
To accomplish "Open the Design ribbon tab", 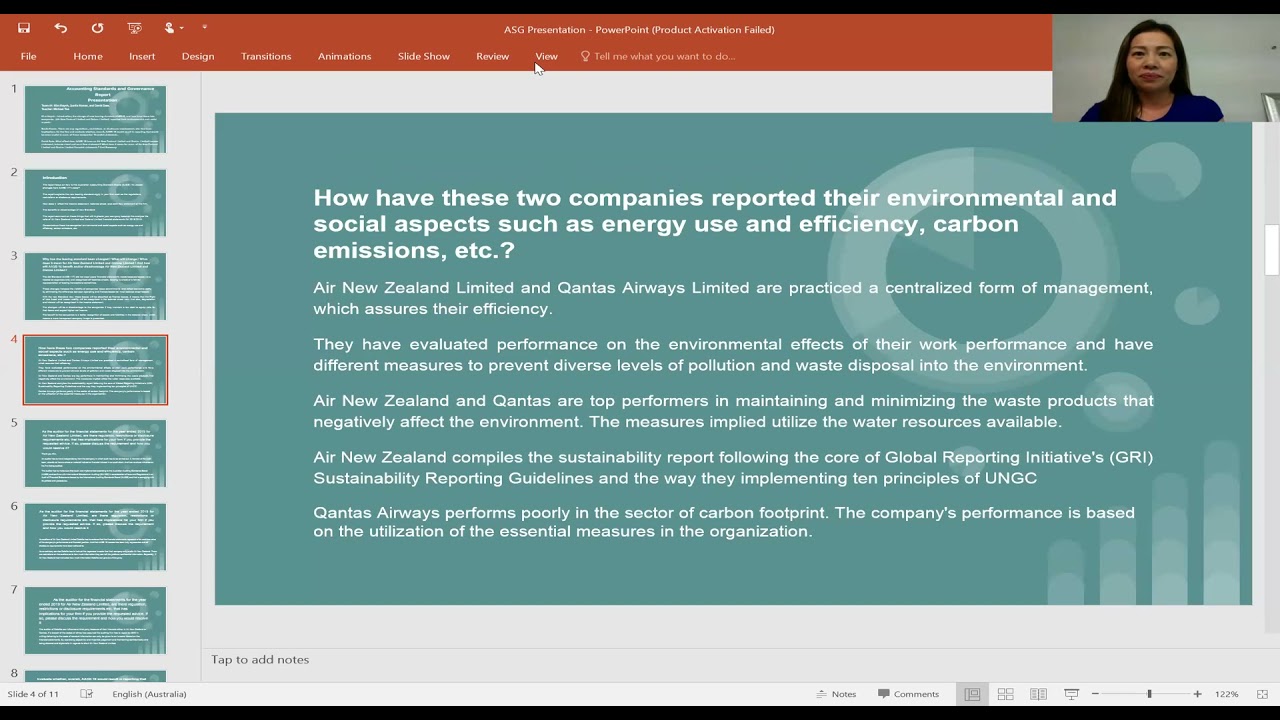I will (x=198, y=56).
